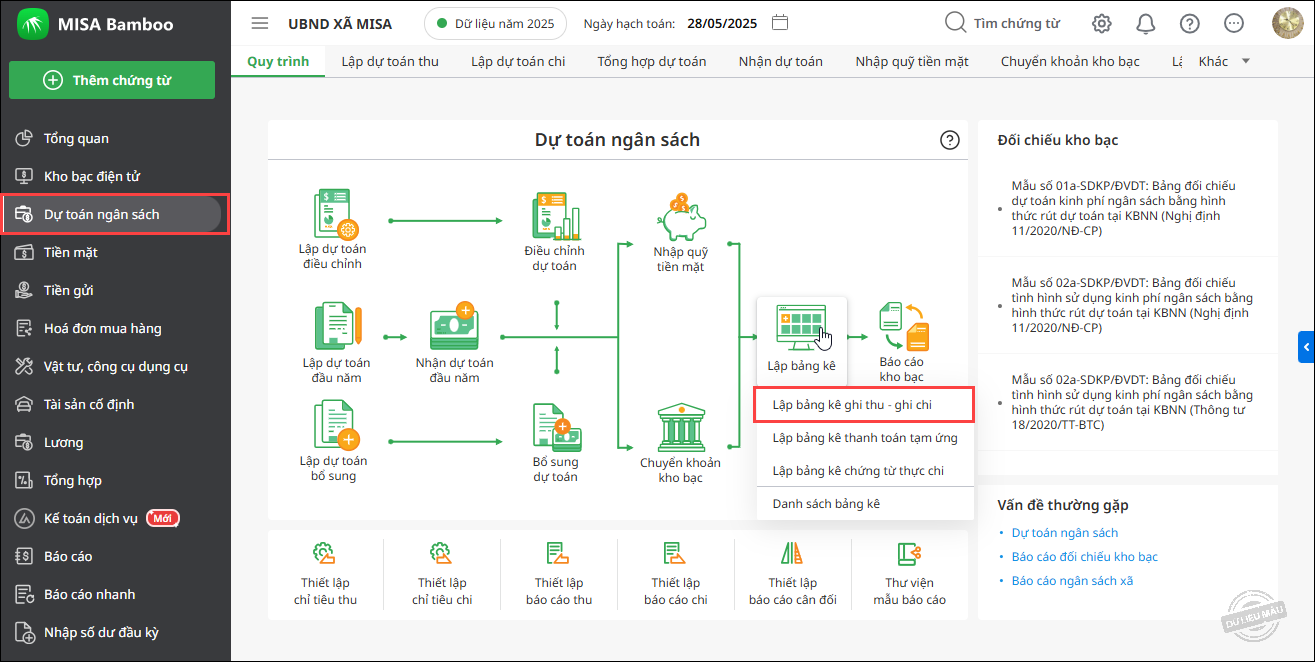Screen dimensions: 1315x662
Task: Open Thiết lập chỉ tiêu chi
Action: click(442, 574)
